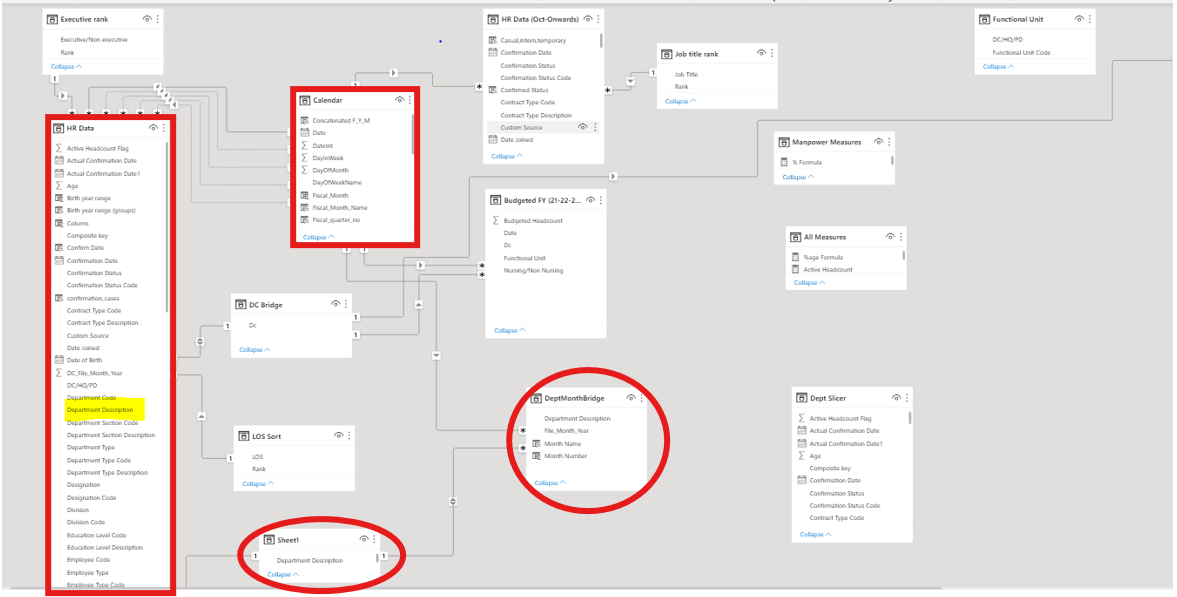The height and width of the screenshot is (597, 1177).
Task: Collapse the All Measures table
Action: tap(809, 282)
